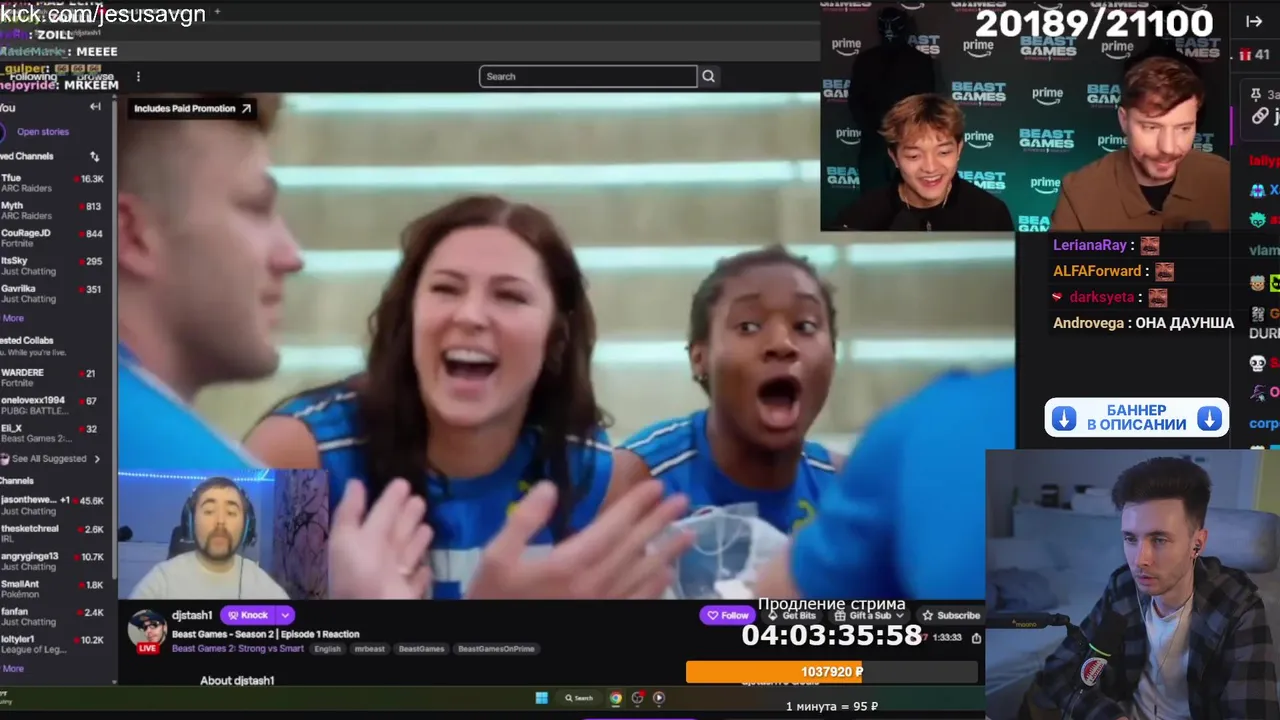Open the dropdown arrow next to Knock
Viewport: 1280px width, 720px height.
pos(285,615)
